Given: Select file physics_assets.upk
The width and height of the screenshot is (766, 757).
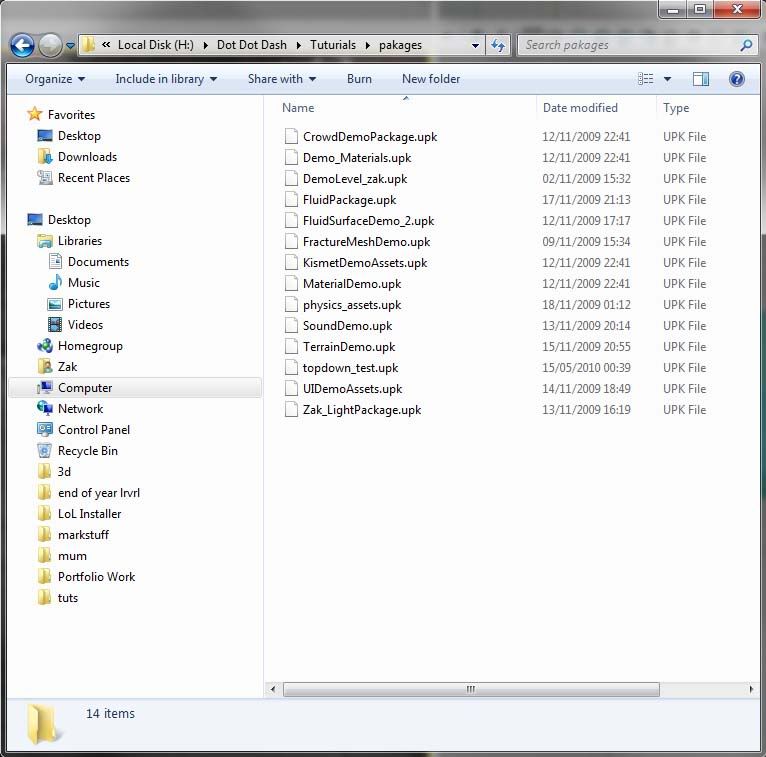Looking at the screenshot, I should point(352,305).
